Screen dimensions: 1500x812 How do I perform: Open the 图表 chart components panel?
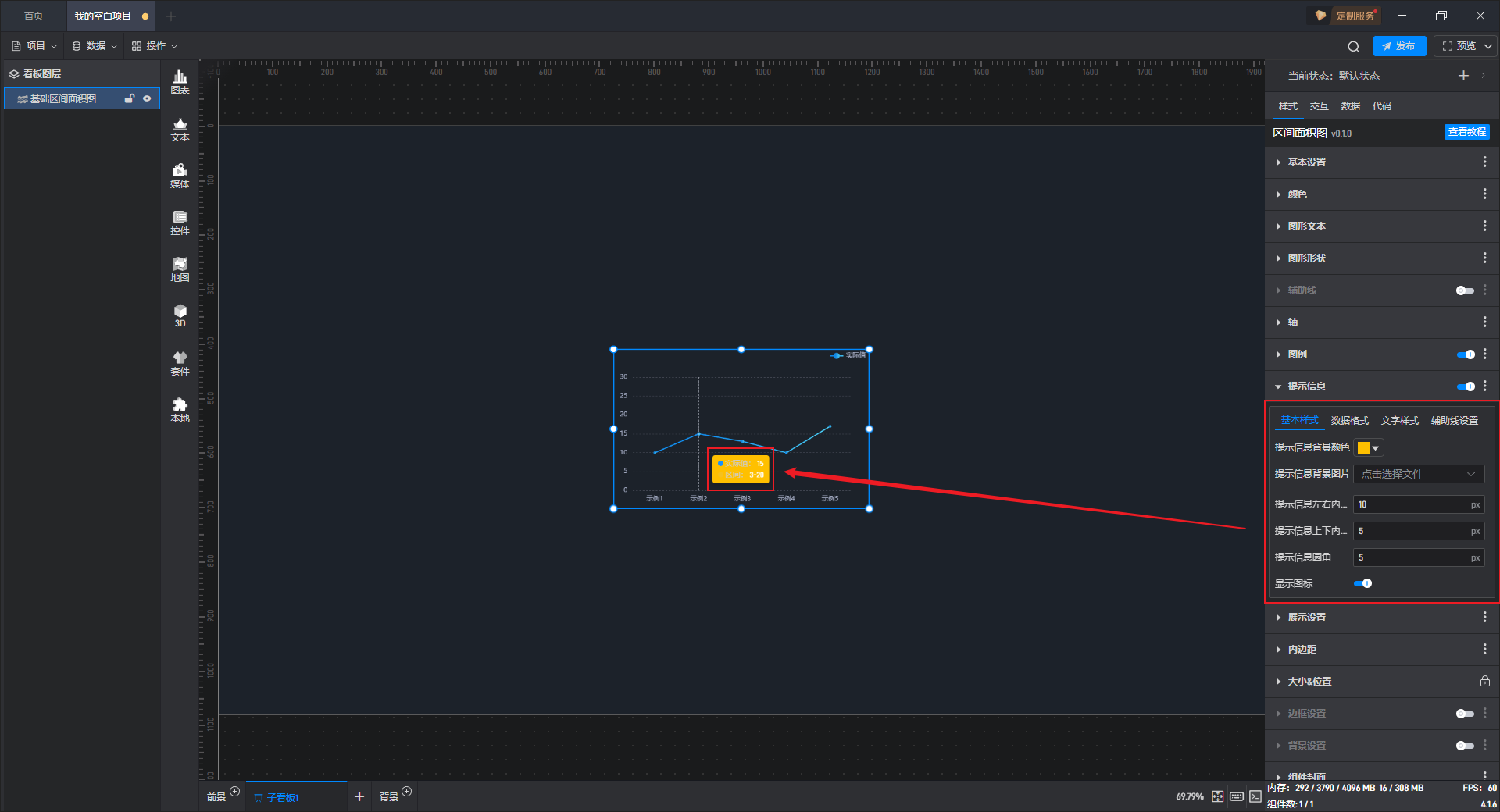click(180, 82)
